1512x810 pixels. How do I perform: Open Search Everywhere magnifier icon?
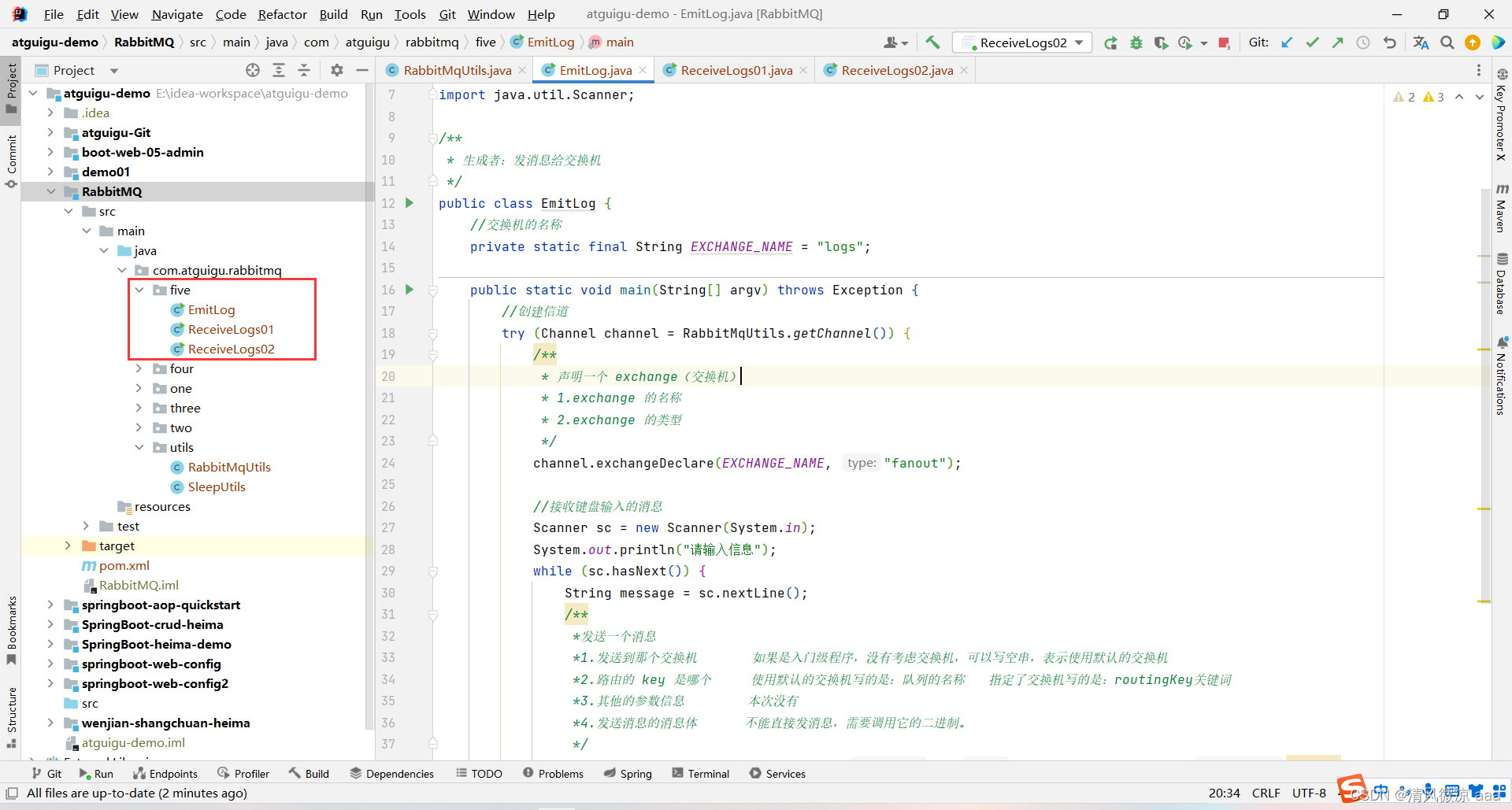point(1447,43)
